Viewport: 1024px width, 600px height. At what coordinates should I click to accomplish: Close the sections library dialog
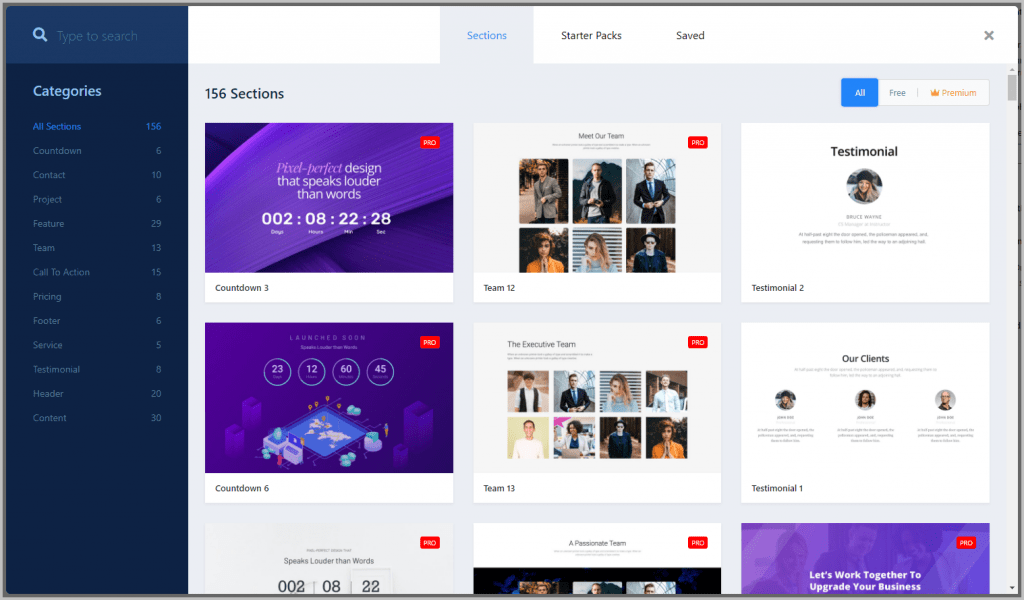pyautogui.click(x=989, y=35)
